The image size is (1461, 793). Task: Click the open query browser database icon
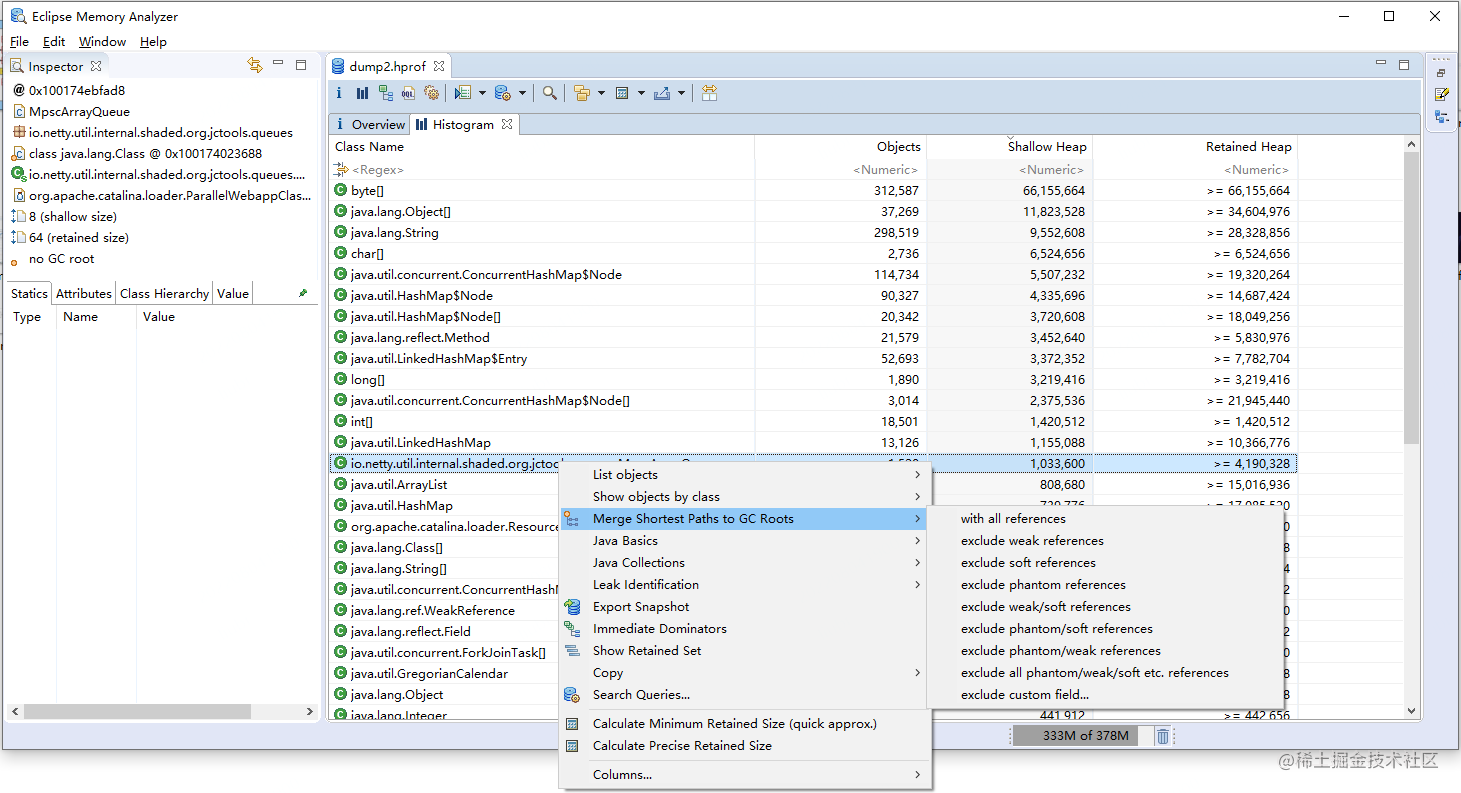[503, 93]
